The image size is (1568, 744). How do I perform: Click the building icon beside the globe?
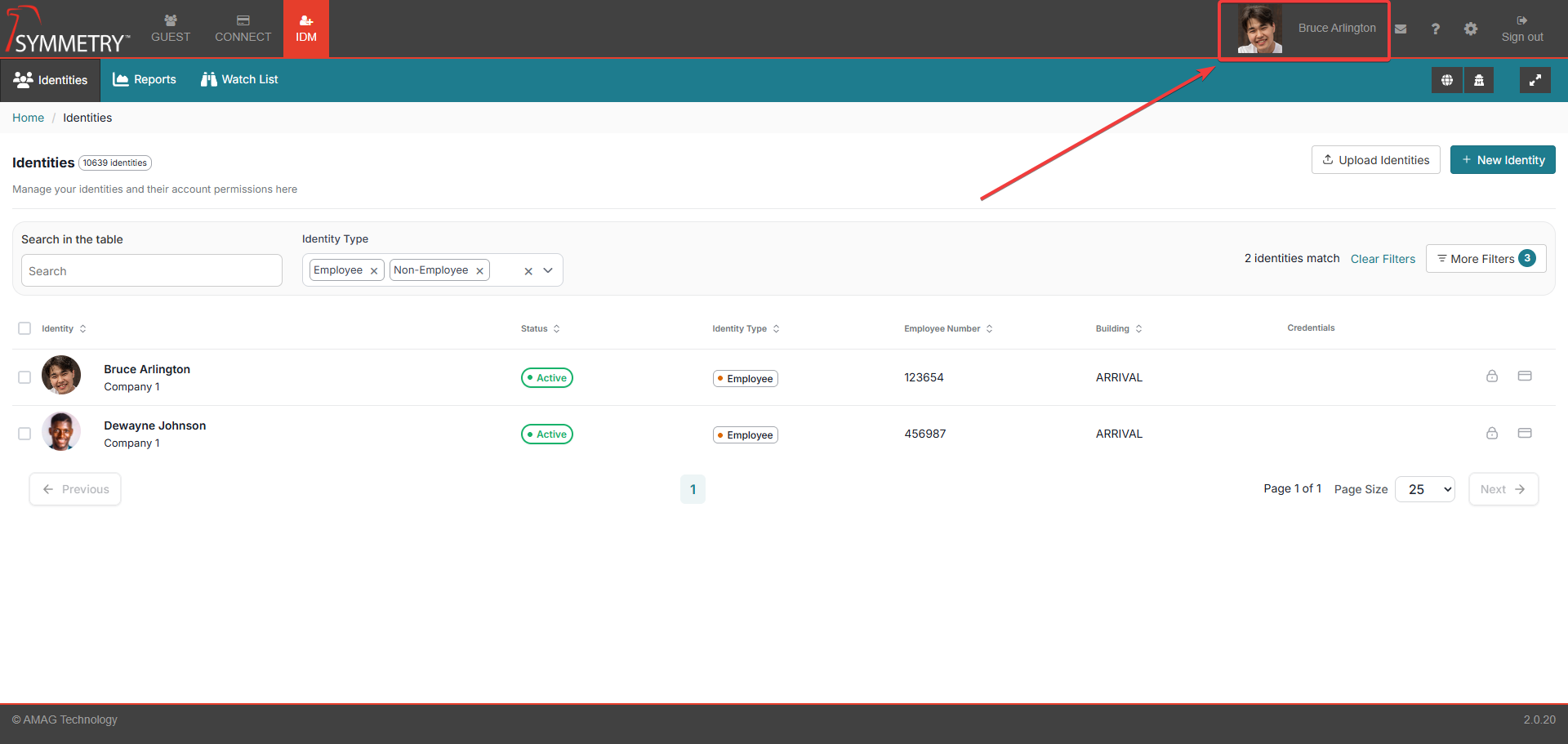(1478, 80)
